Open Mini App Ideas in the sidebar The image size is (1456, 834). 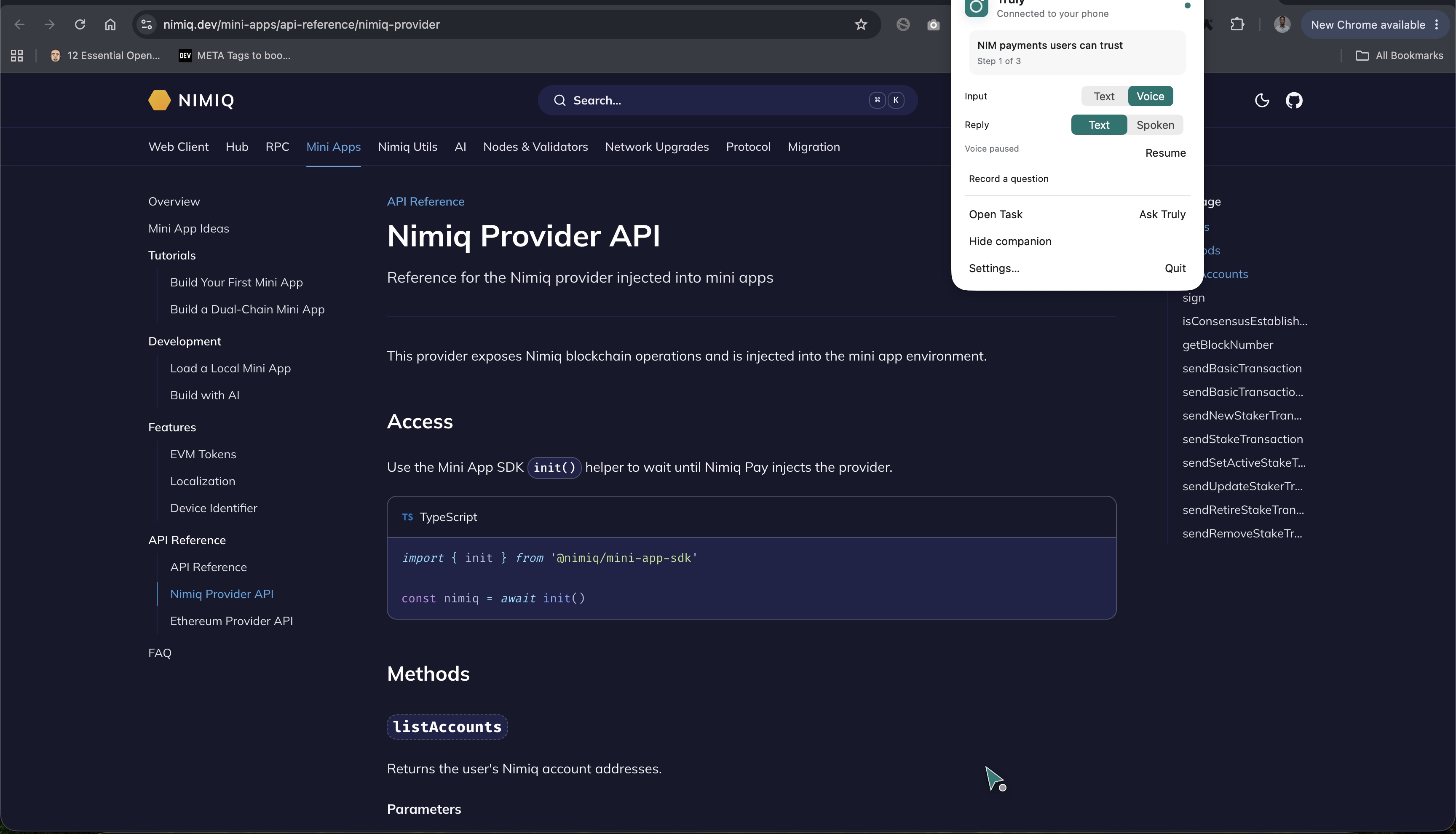click(188, 229)
